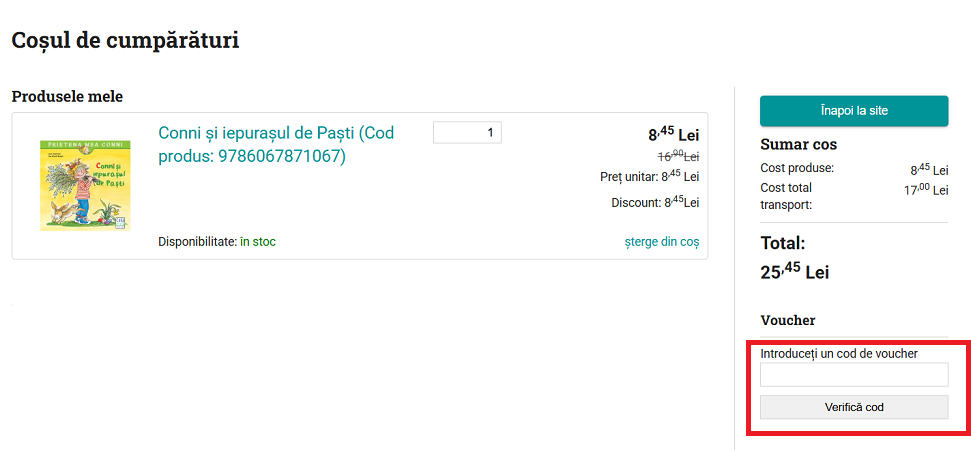Open the Conni și iepurașul de Paști link
This screenshot has height=450, width=971.
[x=276, y=145]
